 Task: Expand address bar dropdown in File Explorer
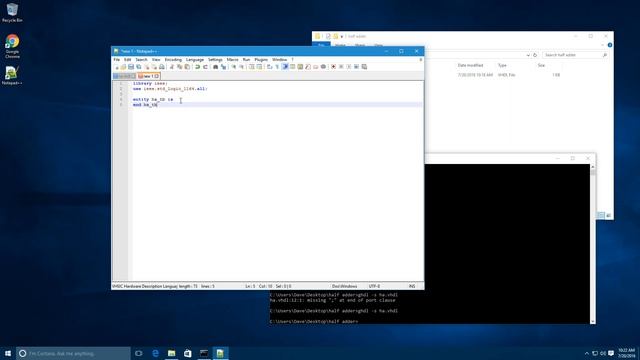[528, 55]
